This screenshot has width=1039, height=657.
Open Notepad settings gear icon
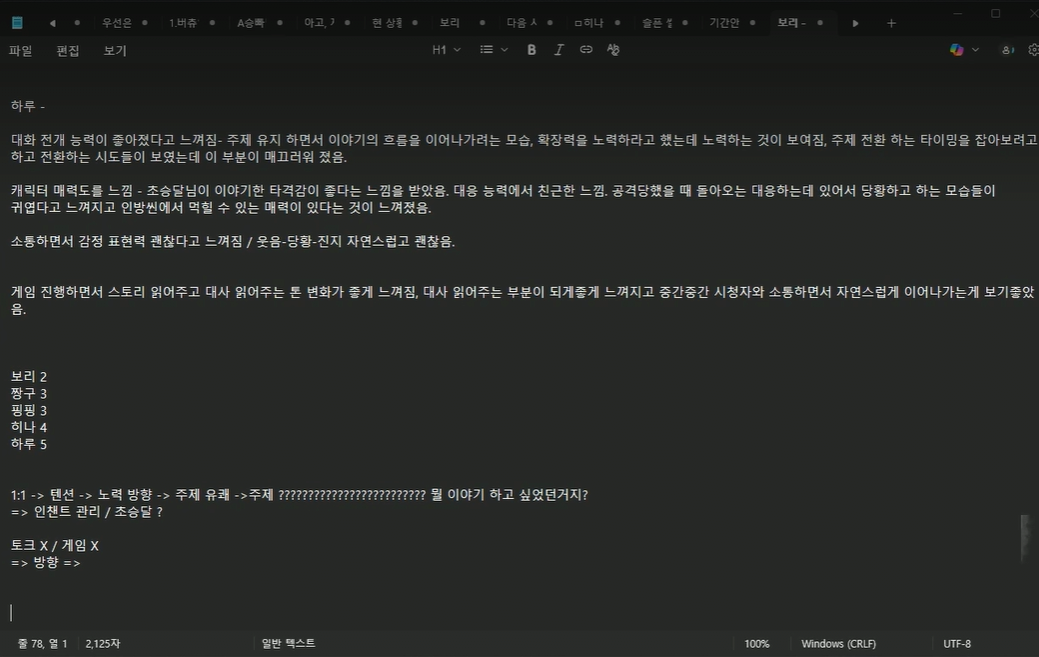pyautogui.click(x=1033, y=50)
